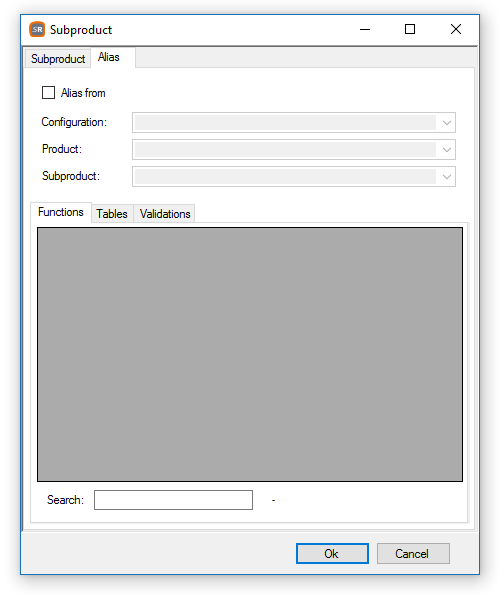This screenshot has width=498, height=597.
Task: Maximize the Subproduct dialog window
Action: 410,29
